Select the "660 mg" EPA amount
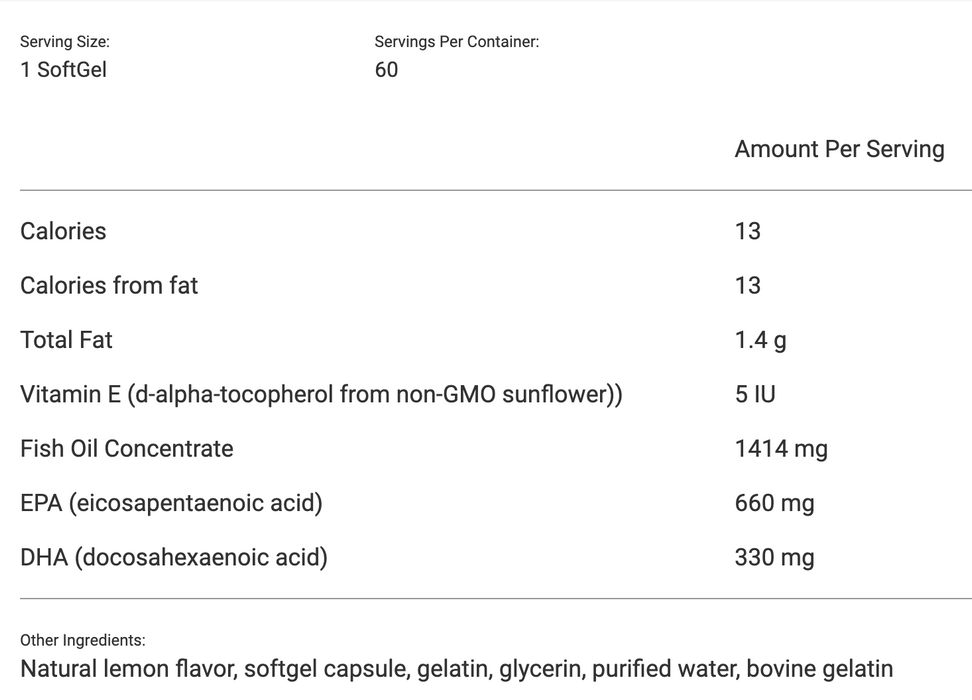972x700 pixels. [x=774, y=502]
